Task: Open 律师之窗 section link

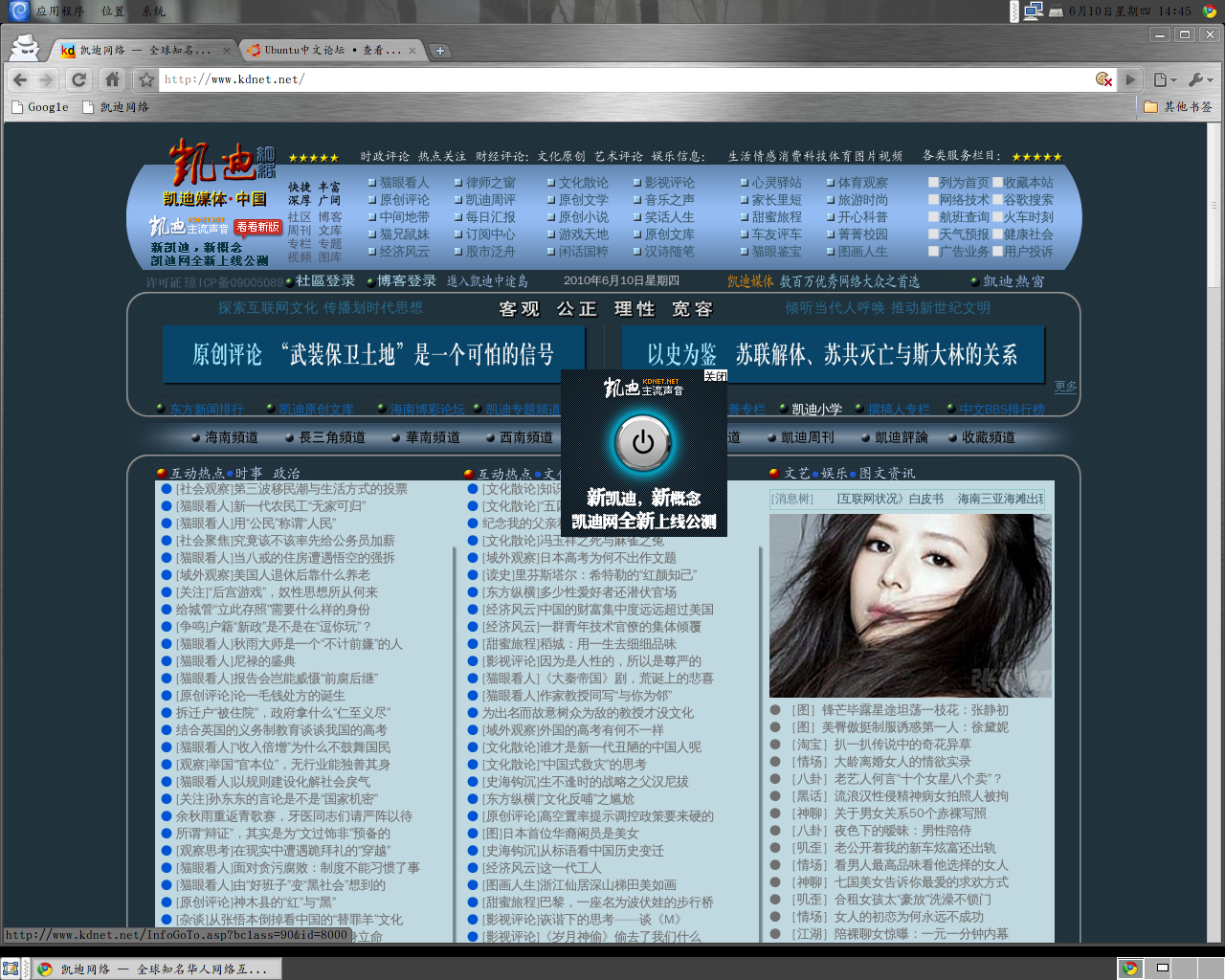Action: tap(490, 182)
